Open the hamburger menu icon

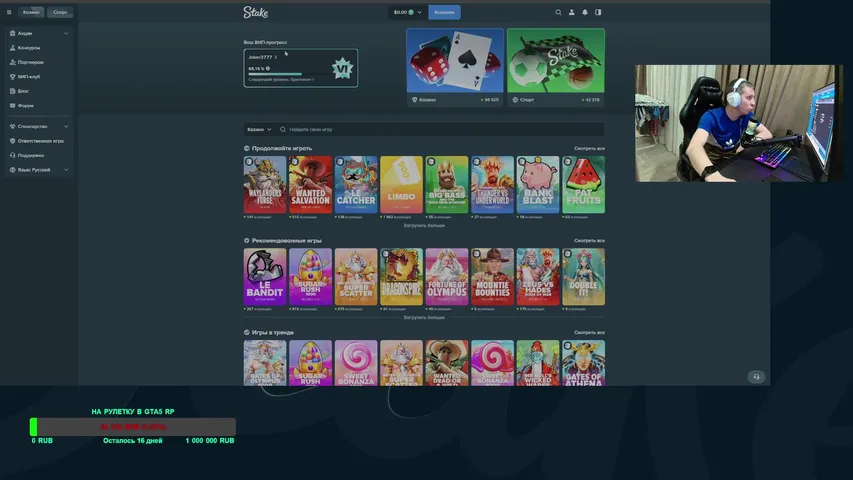(9, 12)
